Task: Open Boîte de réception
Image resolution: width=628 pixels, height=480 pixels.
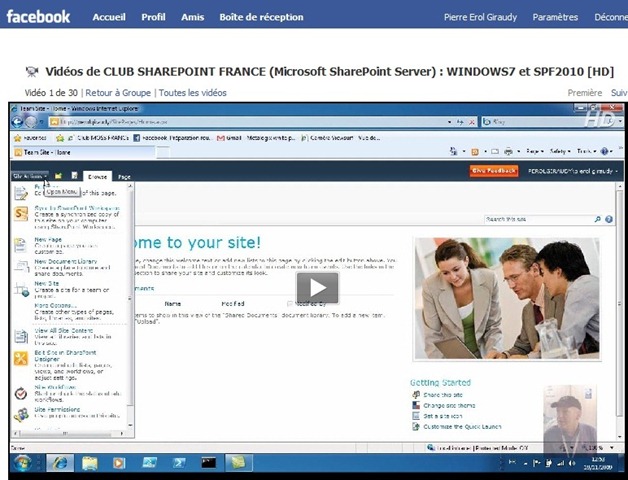Action: pyautogui.click(x=262, y=17)
